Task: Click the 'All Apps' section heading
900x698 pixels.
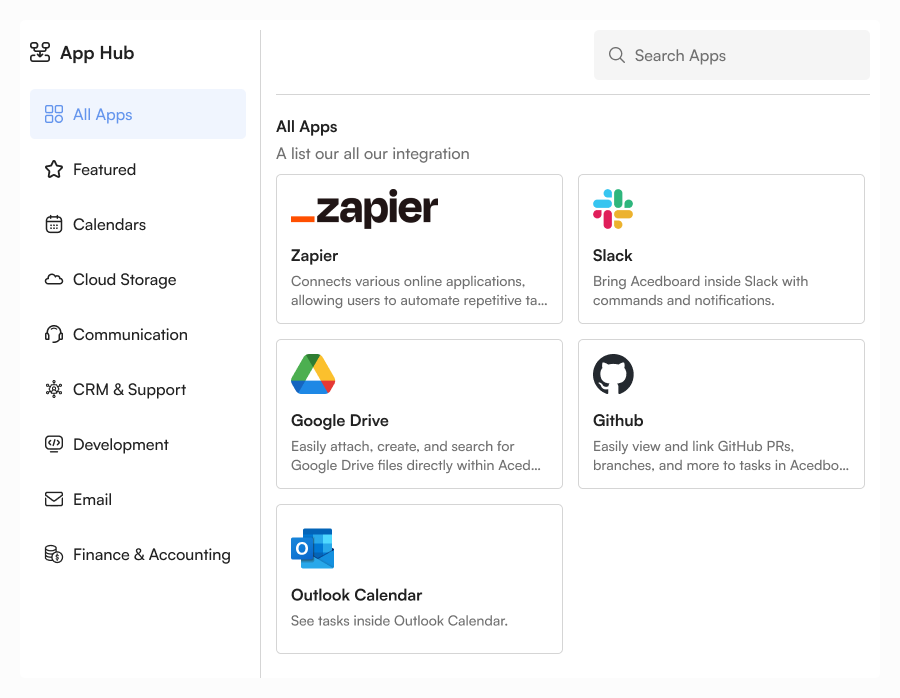Action: click(x=307, y=127)
